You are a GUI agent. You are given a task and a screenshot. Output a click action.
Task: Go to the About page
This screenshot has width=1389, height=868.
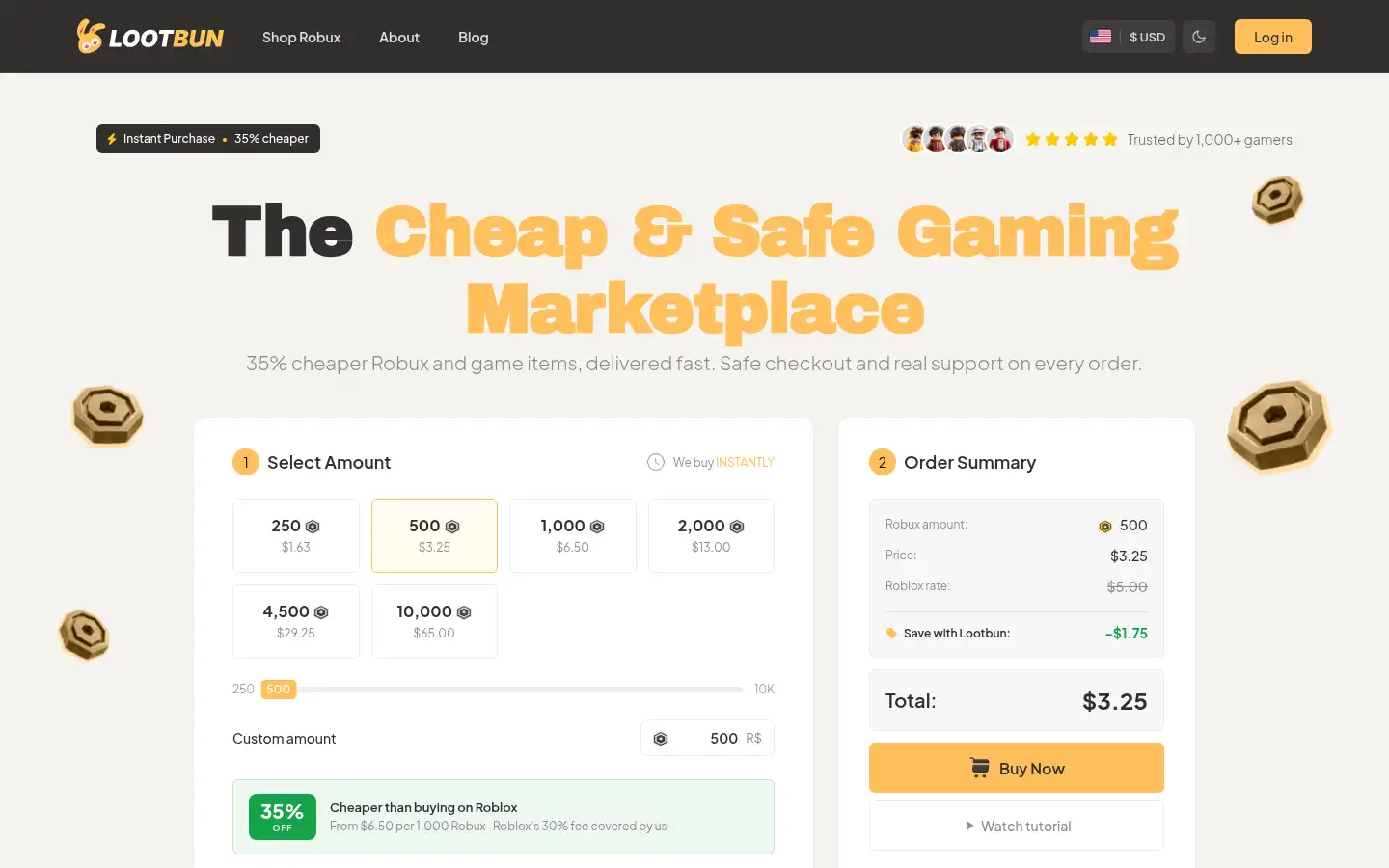click(x=399, y=37)
